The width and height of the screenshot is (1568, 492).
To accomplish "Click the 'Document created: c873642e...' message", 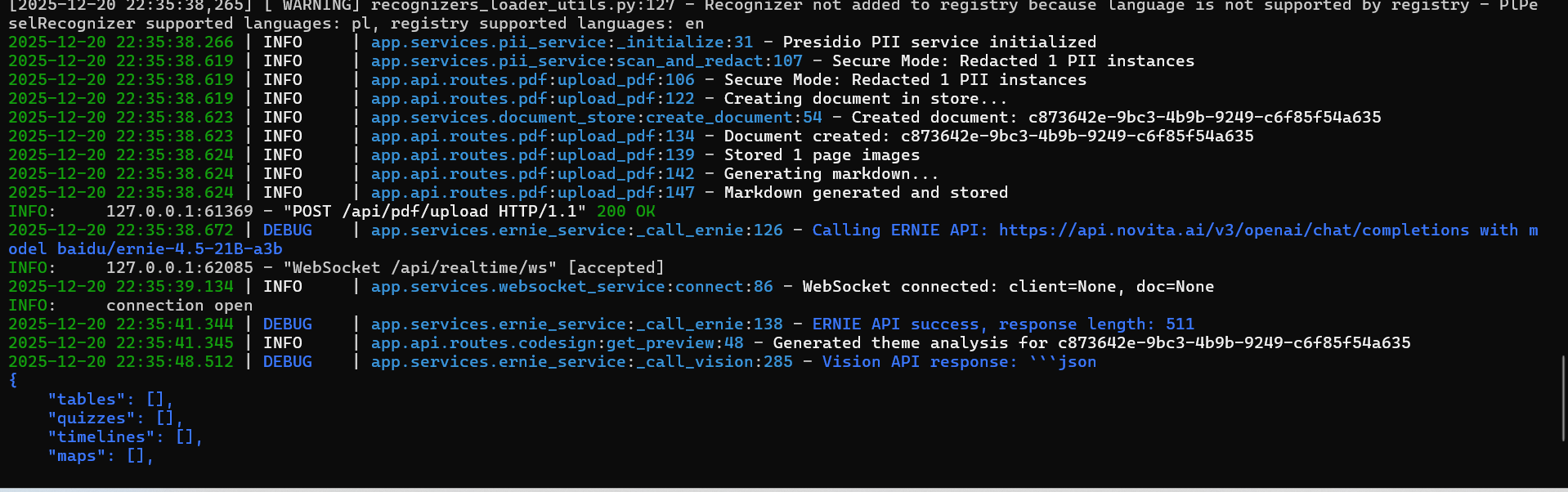I will click(988, 136).
